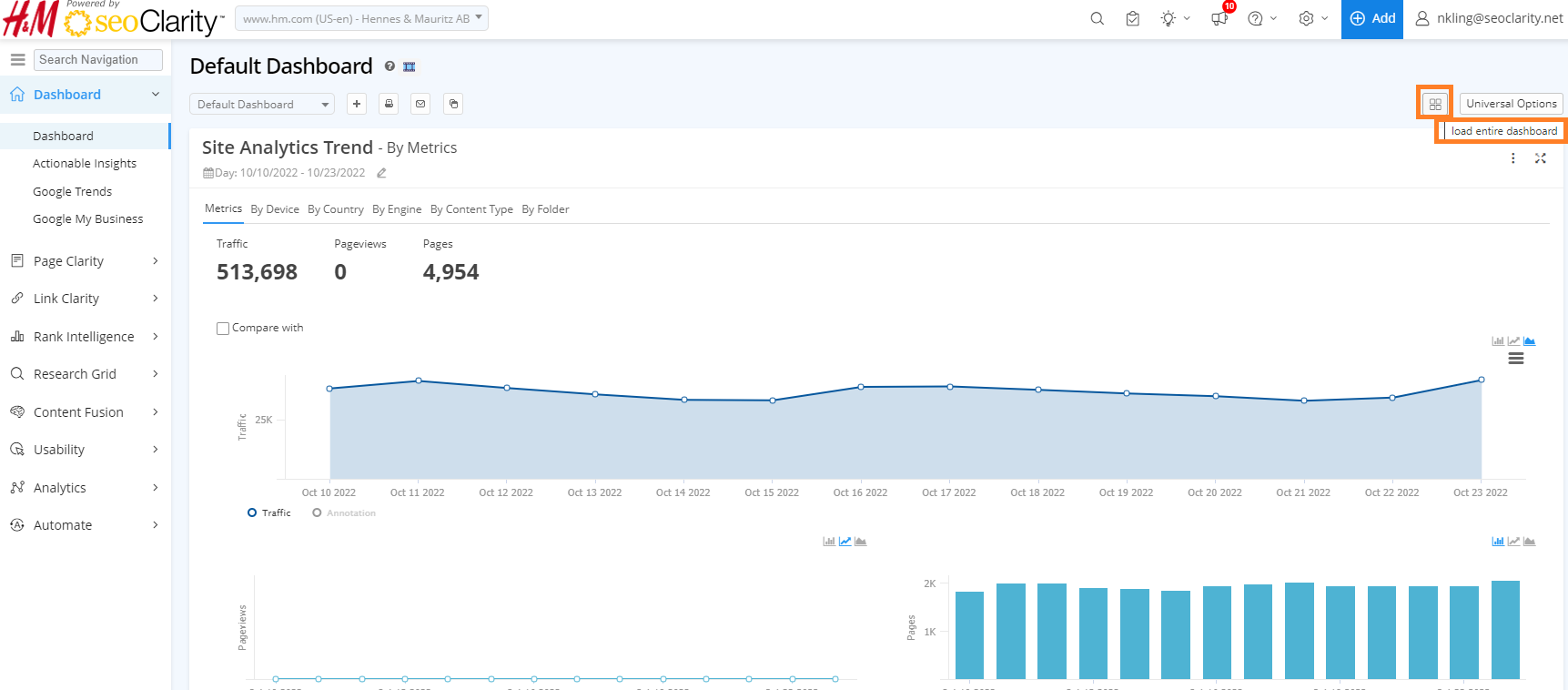Expand Site Analytics widget to fullscreen

tap(1540, 158)
